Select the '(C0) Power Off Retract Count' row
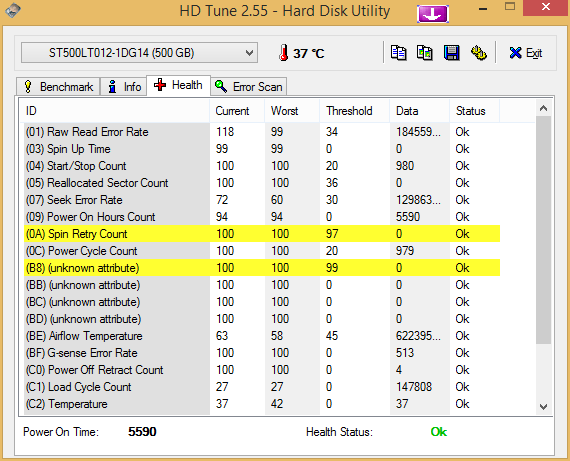 click(262, 370)
